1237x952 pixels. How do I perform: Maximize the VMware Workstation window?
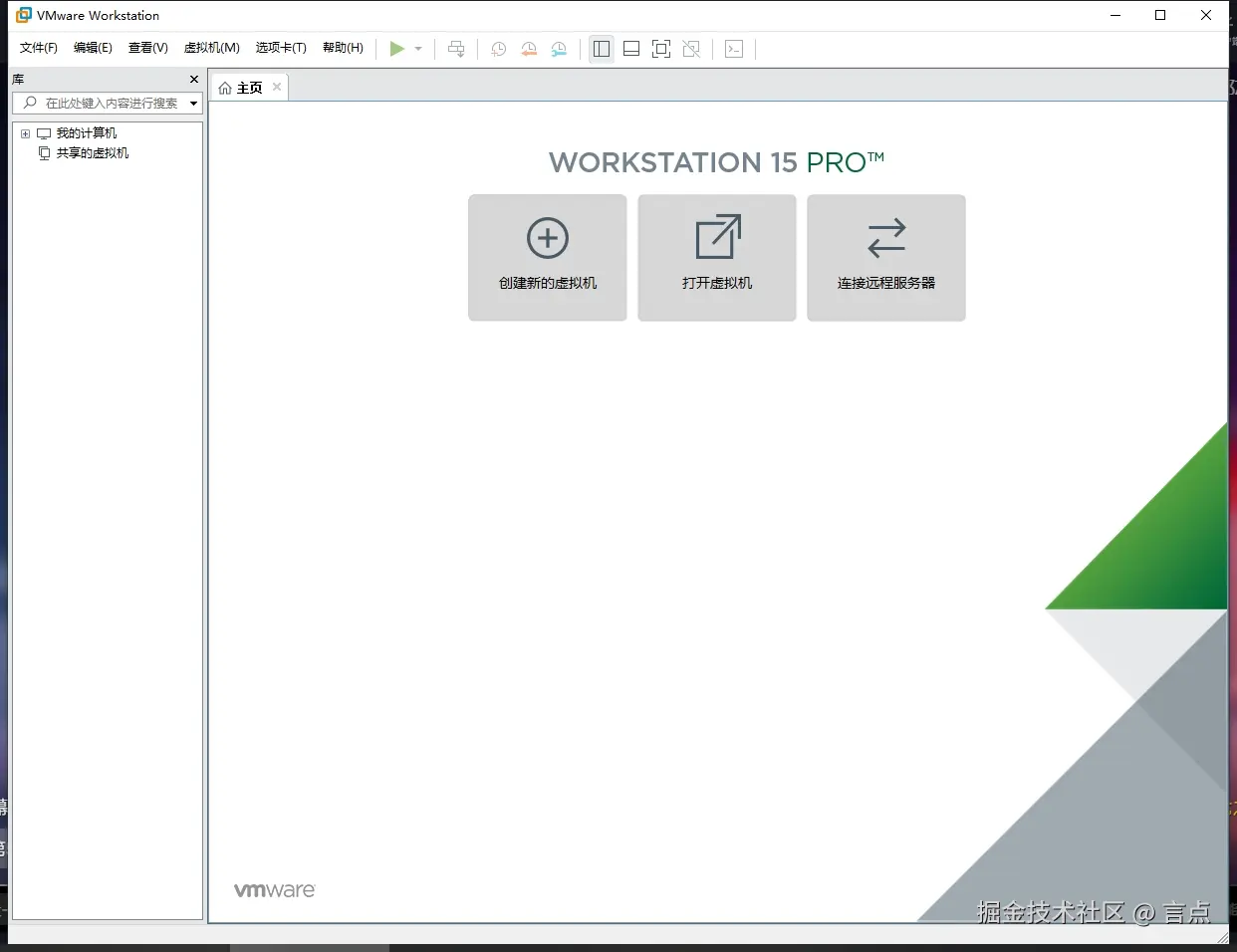pyautogui.click(x=1160, y=15)
